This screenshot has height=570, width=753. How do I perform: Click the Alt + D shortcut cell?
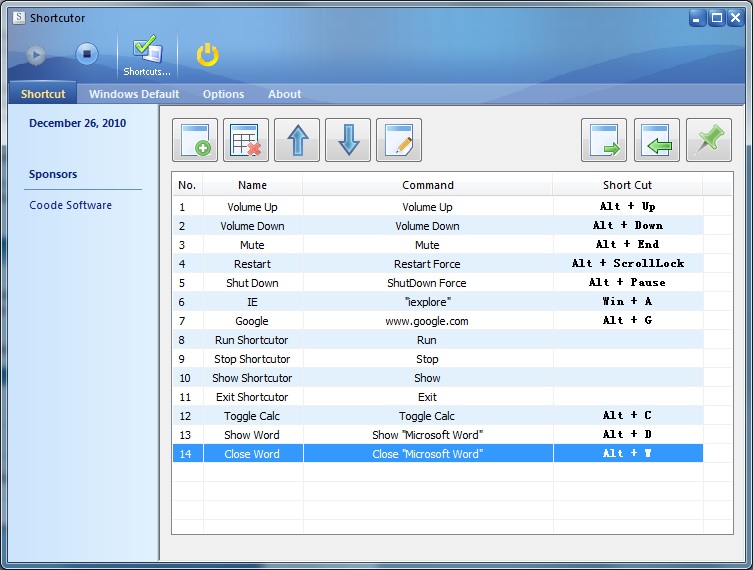pyautogui.click(x=628, y=435)
